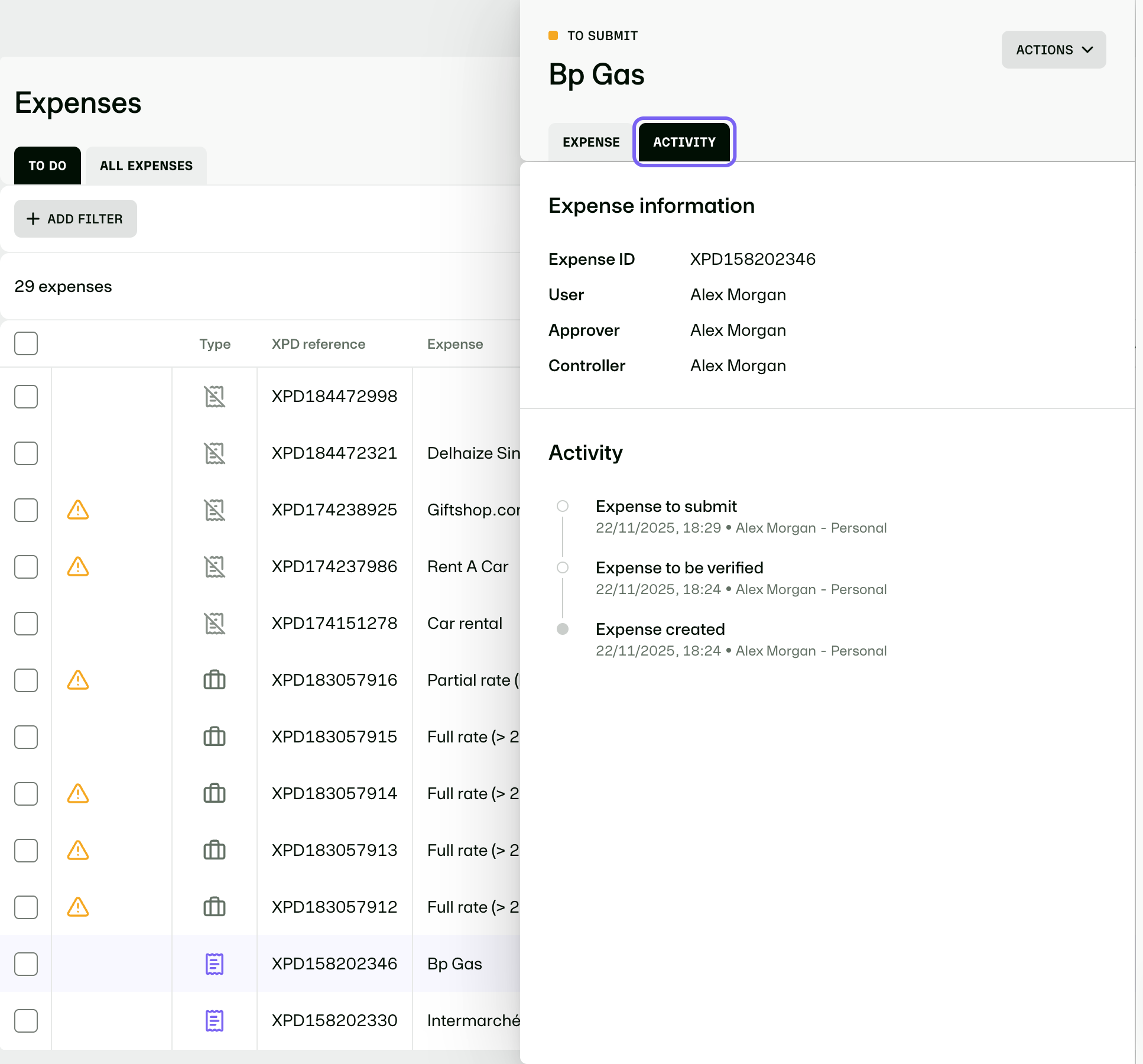
Task: Click the suitcase icon for XPD183057916
Action: pyautogui.click(x=215, y=680)
